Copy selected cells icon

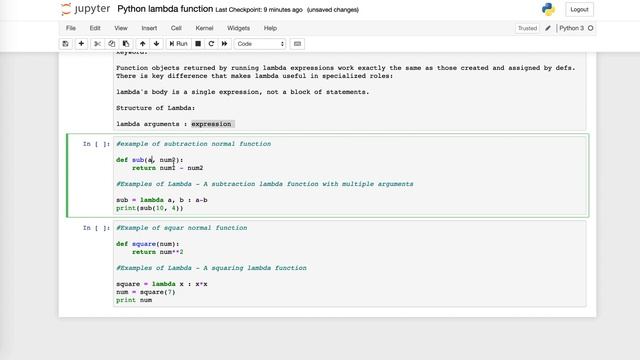(111, 44)
